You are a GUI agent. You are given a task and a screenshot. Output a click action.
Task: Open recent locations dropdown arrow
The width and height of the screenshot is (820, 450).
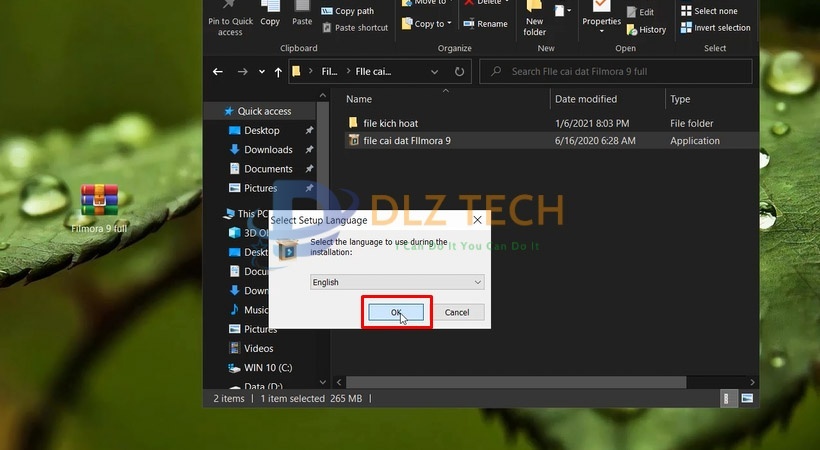(261, 72)
